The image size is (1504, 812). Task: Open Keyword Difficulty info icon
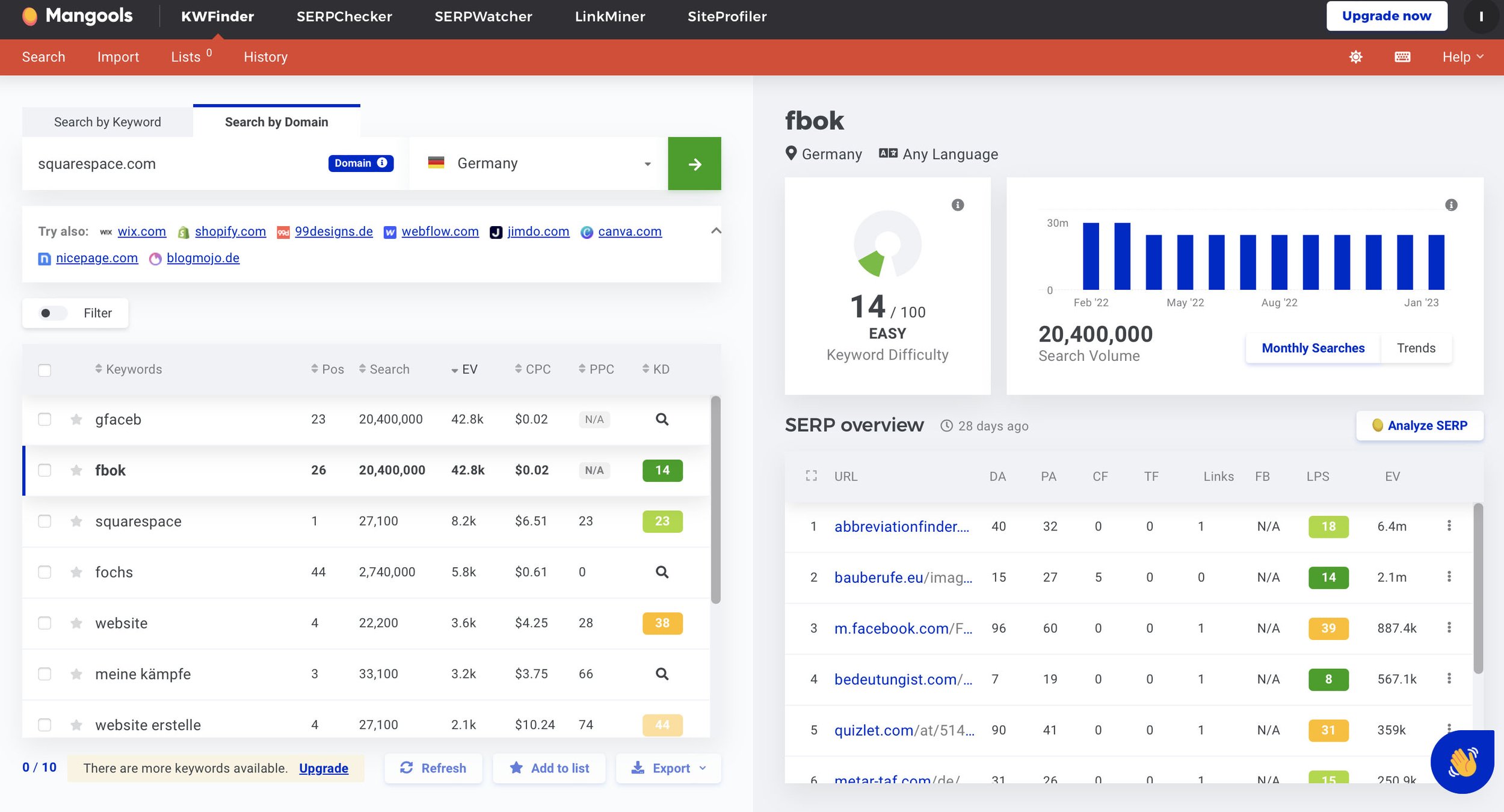pyautogui.click(x=958, y=205)
